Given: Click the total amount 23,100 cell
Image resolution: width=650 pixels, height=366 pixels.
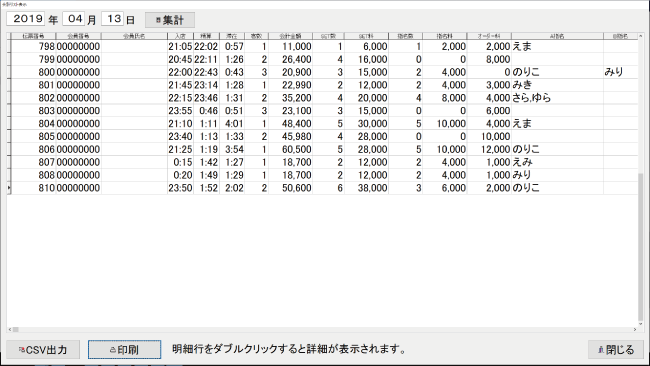Looking at the screenshot, I should point(291,111).
